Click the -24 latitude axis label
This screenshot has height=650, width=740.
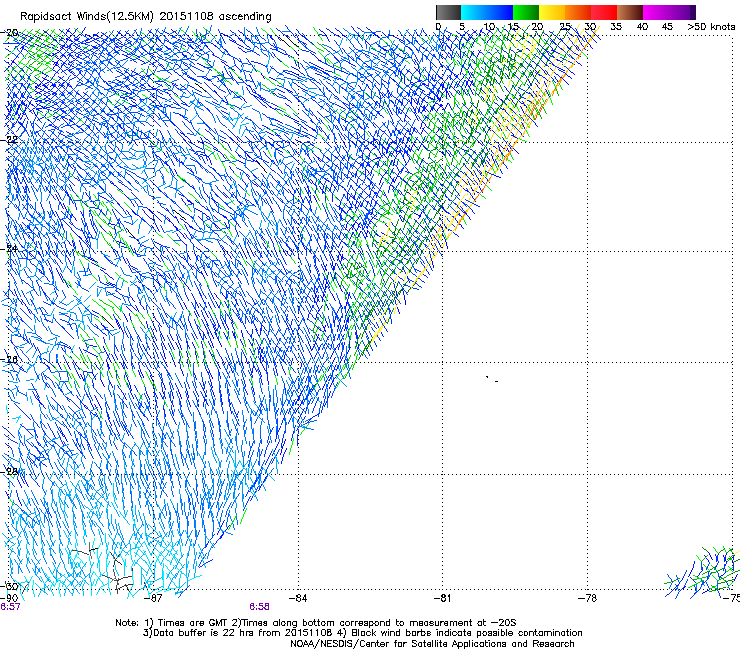(x=10, y=249)
